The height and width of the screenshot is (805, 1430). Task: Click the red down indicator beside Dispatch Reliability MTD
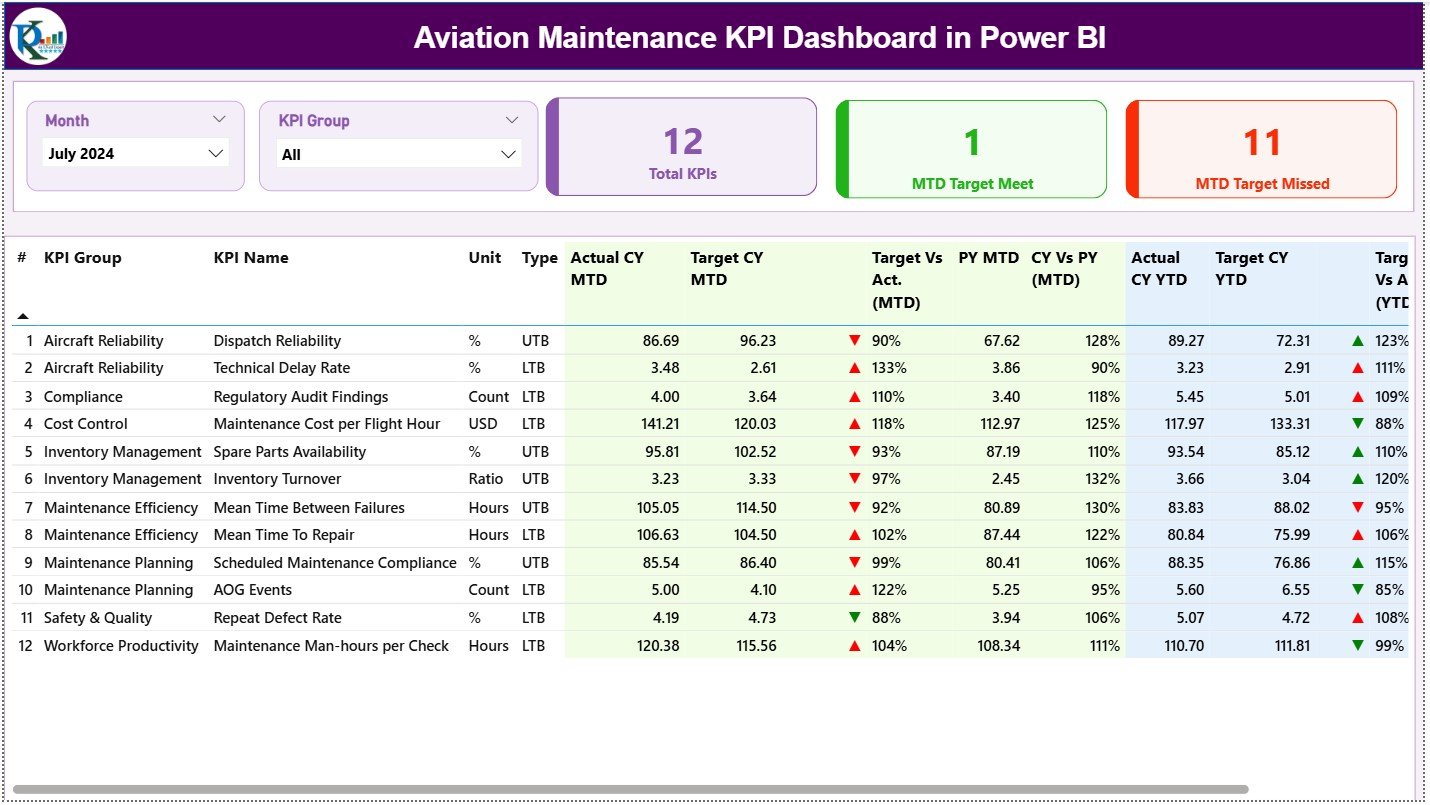coord(854,340)
